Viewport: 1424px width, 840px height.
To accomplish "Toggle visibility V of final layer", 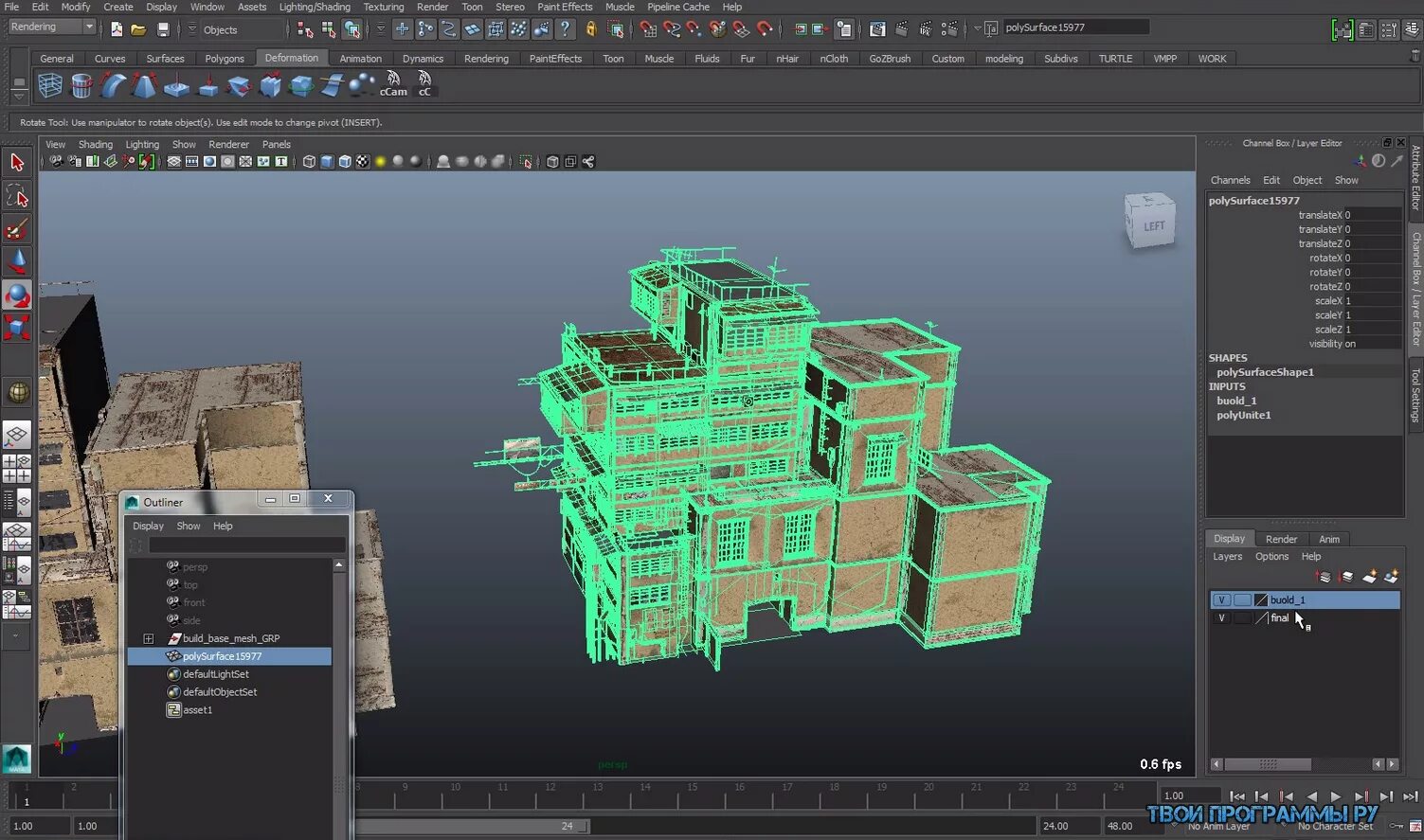I will [x=1221, y=618].
